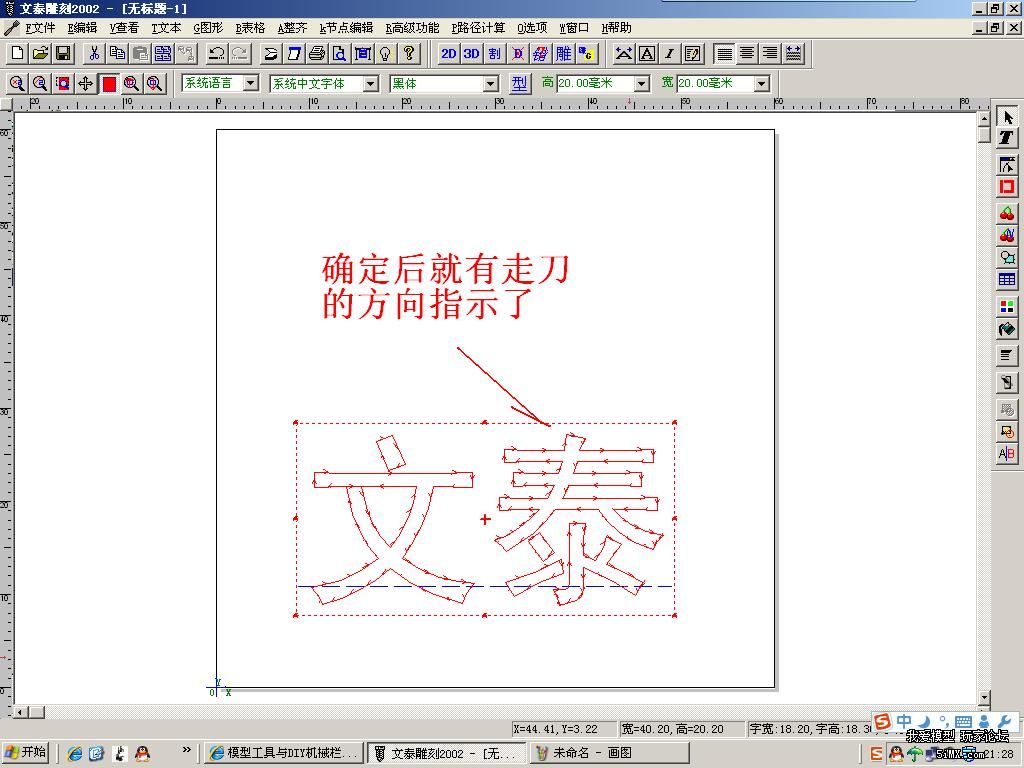Click the 文泰雕刻2002 taskbar button

[x=446, y=753]
